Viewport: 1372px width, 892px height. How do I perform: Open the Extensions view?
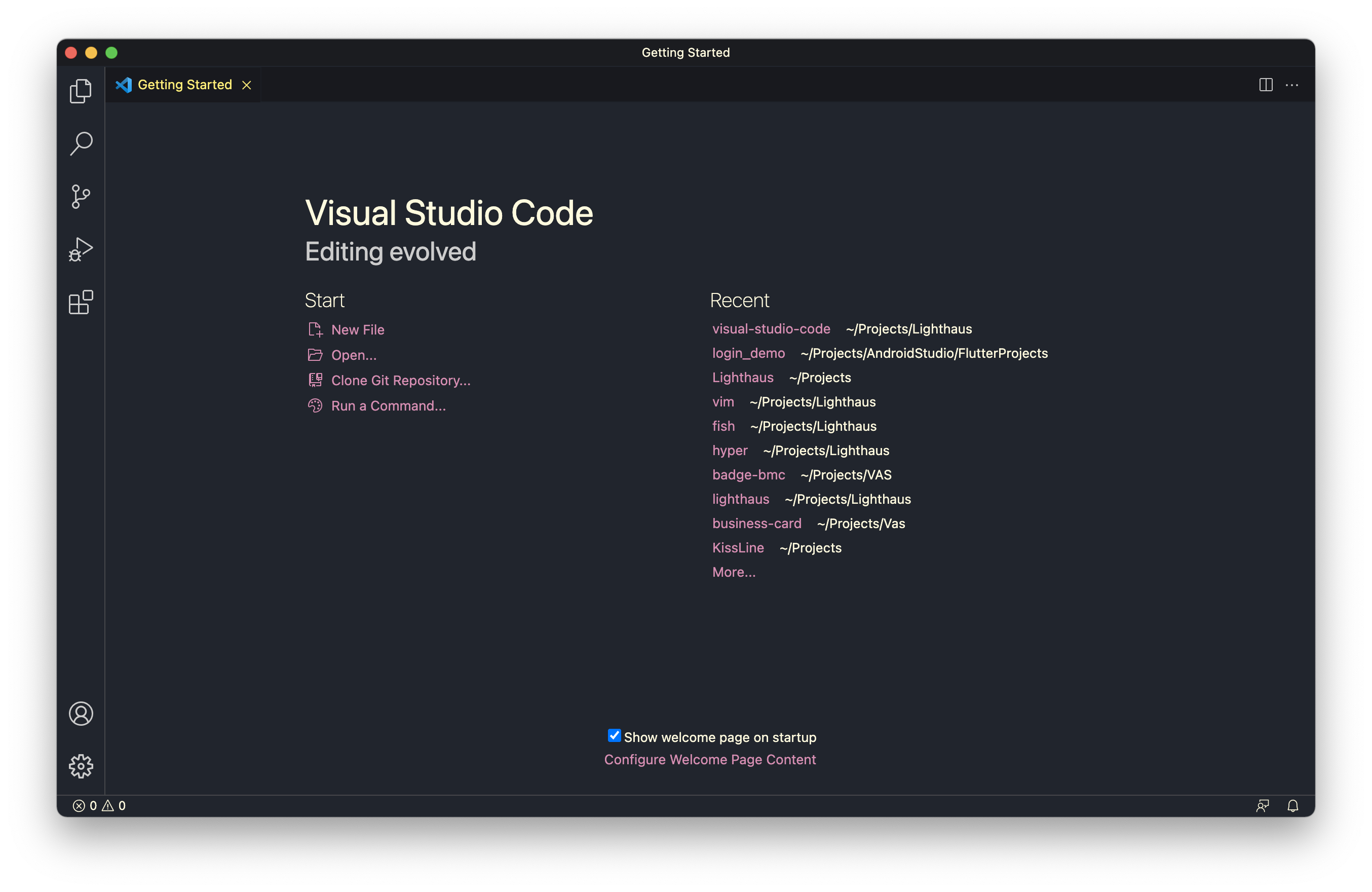point(81,302)
